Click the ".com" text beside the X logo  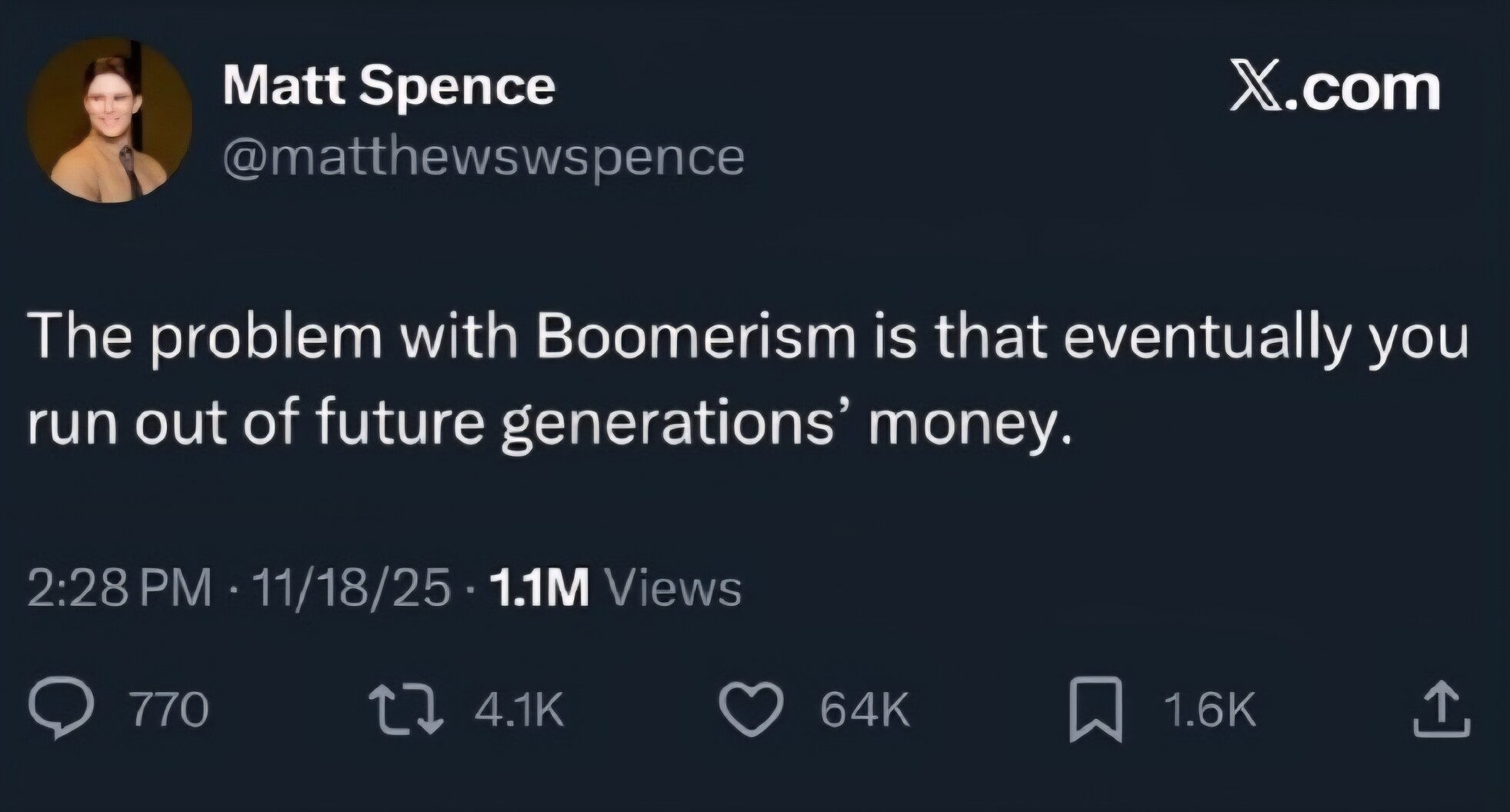click(1359, 88)
